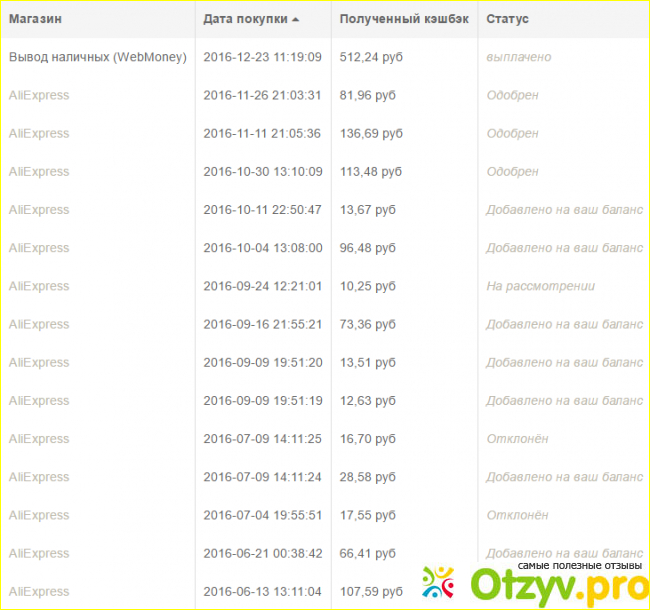Open AliExpress link dated 2016-07-04
The width and height of the screenshot is (650, 610).
[x=39, y=516]
